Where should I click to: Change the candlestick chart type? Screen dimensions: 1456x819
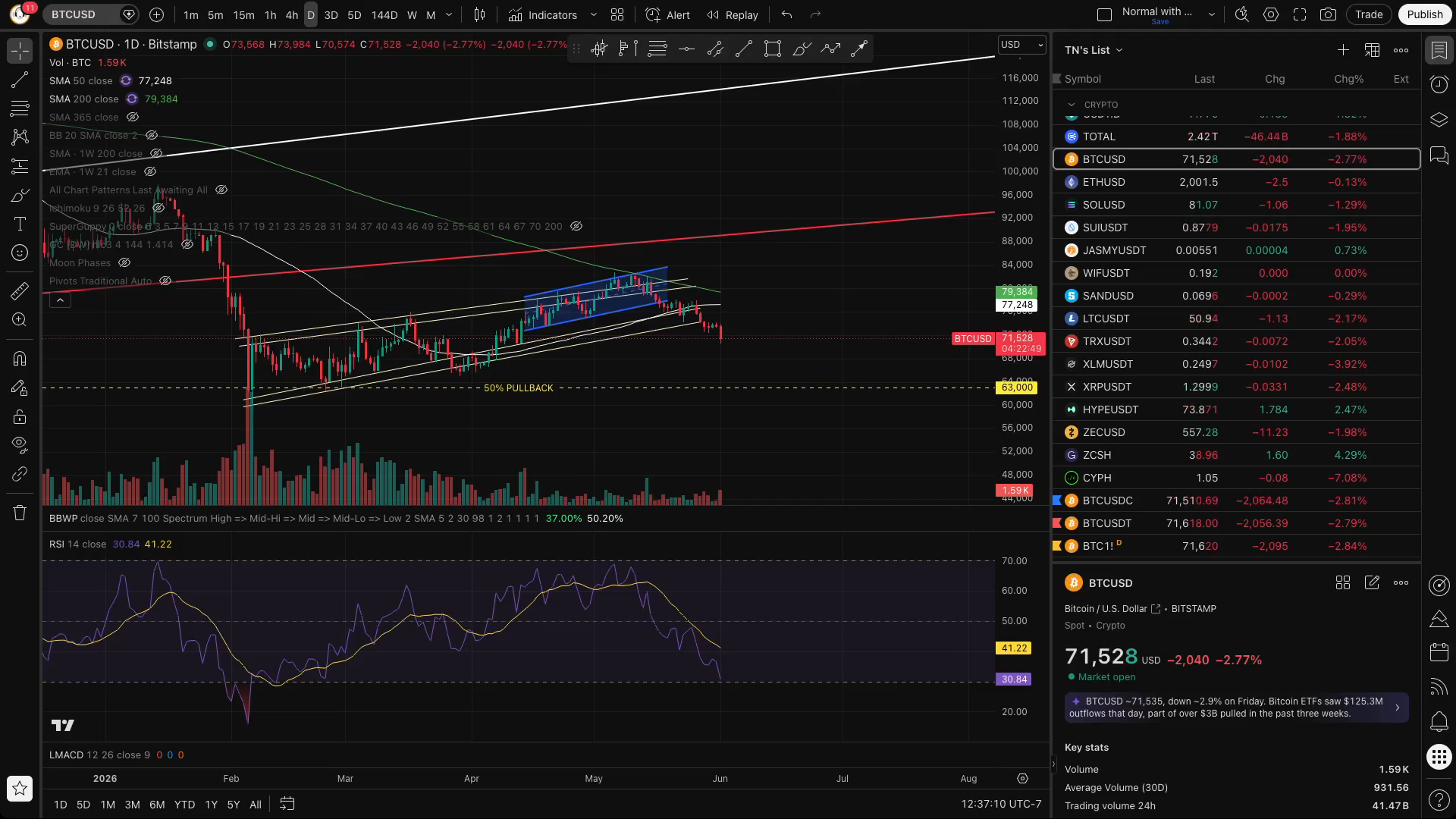[479, 14]
